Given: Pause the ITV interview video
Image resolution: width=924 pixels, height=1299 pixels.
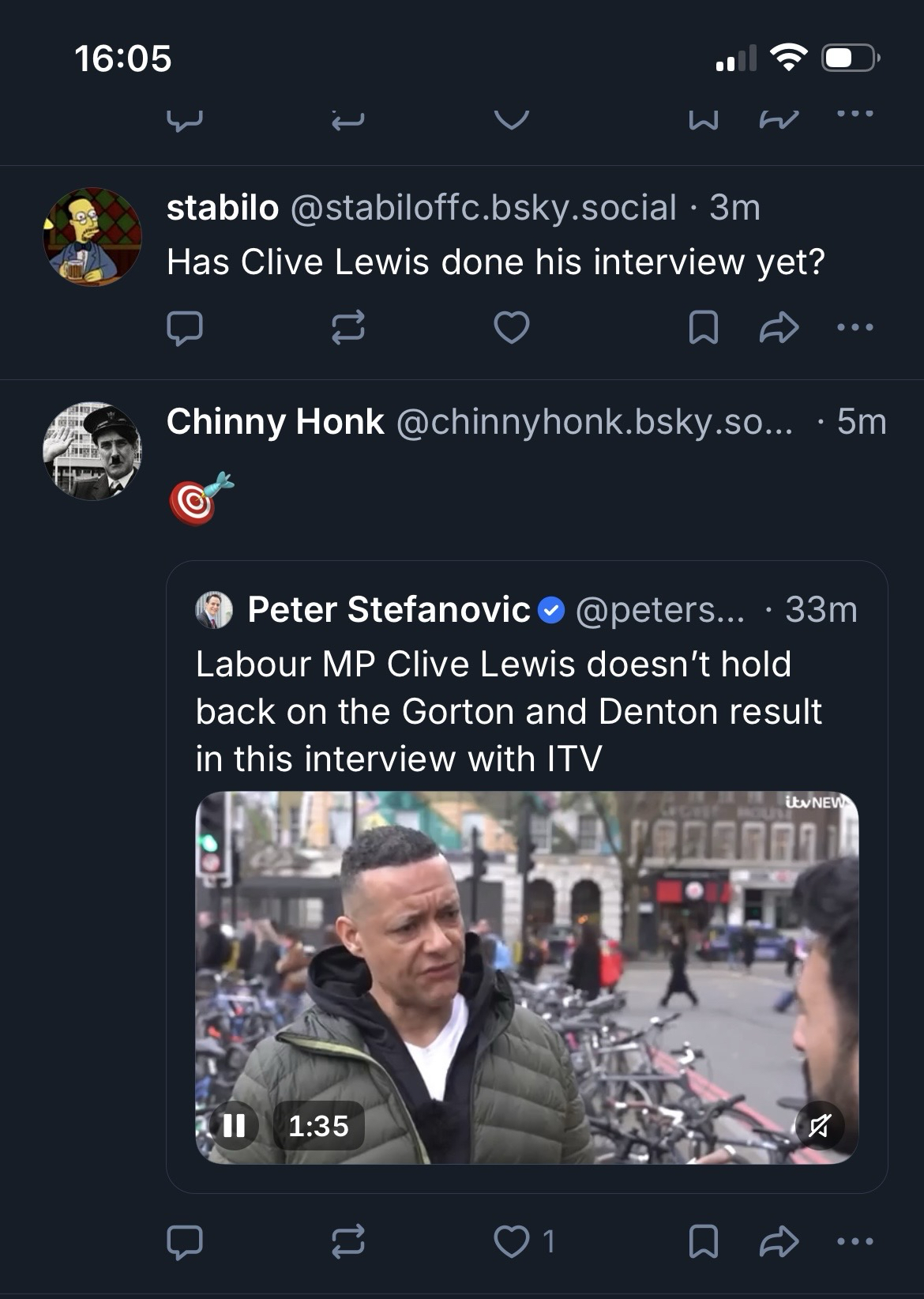Looking at the screenshot, I should 234,1125.
